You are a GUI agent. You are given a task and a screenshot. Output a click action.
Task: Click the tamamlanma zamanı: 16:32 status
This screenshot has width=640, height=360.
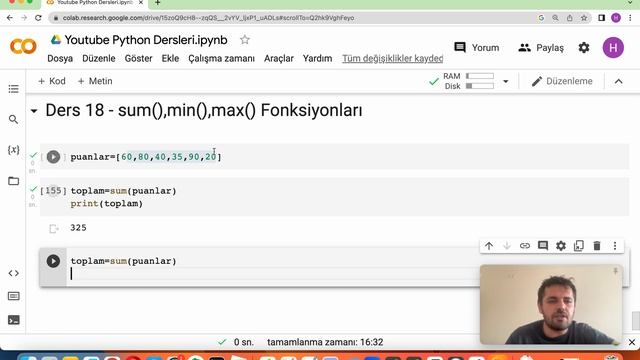click(325, 342)
